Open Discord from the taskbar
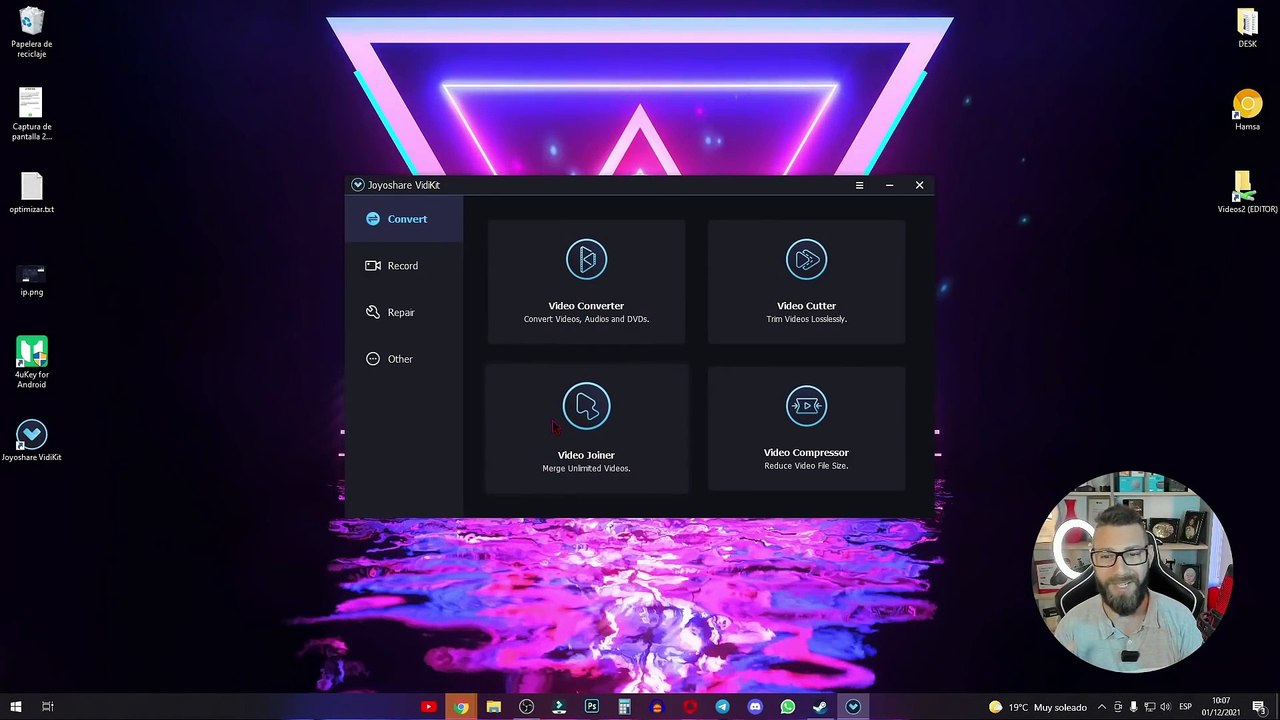The image size is (1280, 720). pos(755,707)
